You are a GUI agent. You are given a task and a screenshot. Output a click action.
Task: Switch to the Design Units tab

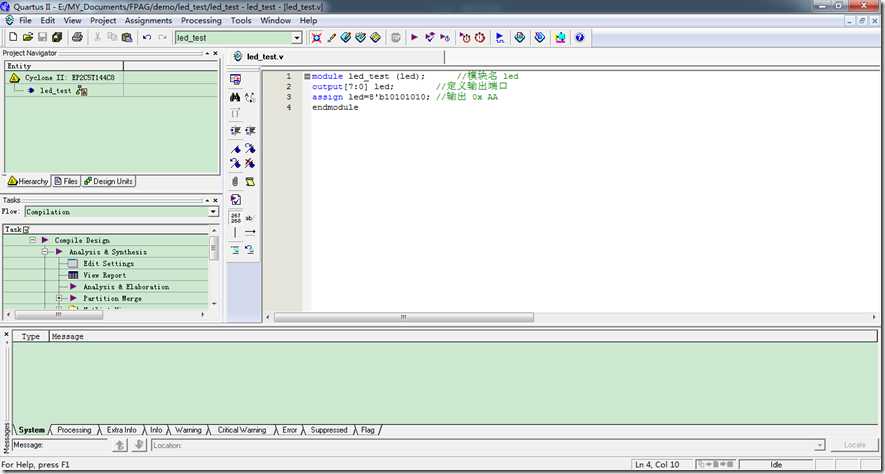[108, 181]
